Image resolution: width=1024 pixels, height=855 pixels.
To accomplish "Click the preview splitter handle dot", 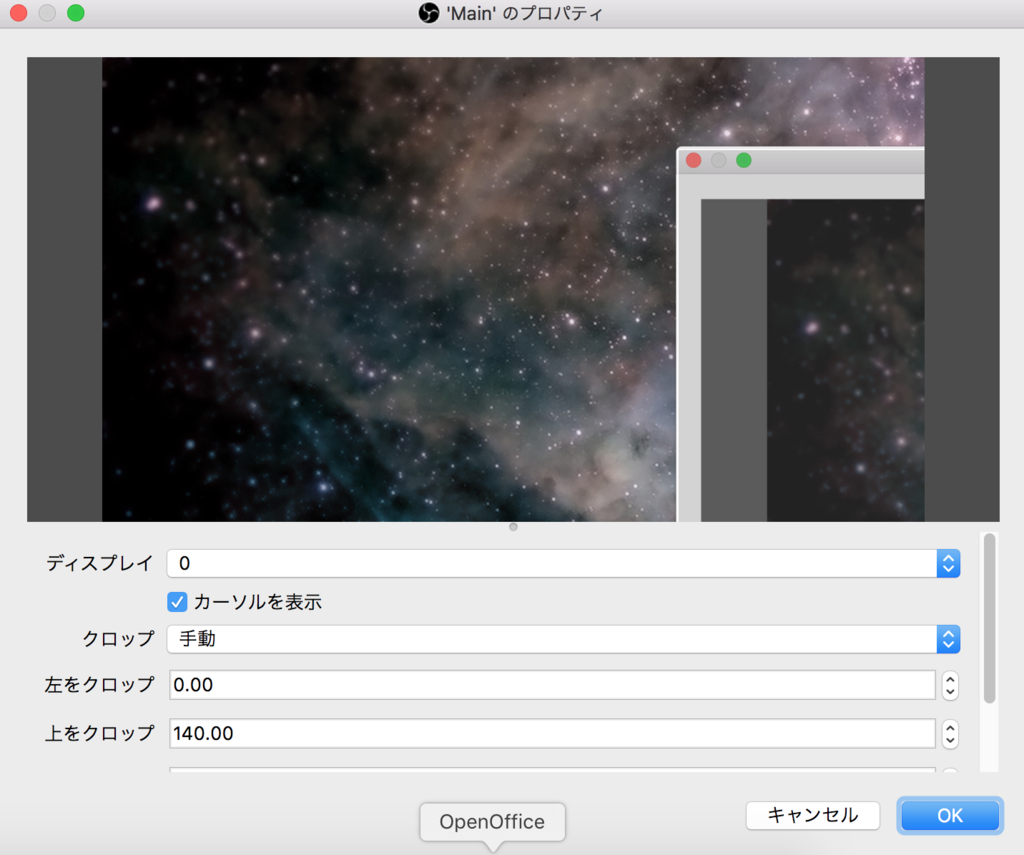I will pos(513,526).
